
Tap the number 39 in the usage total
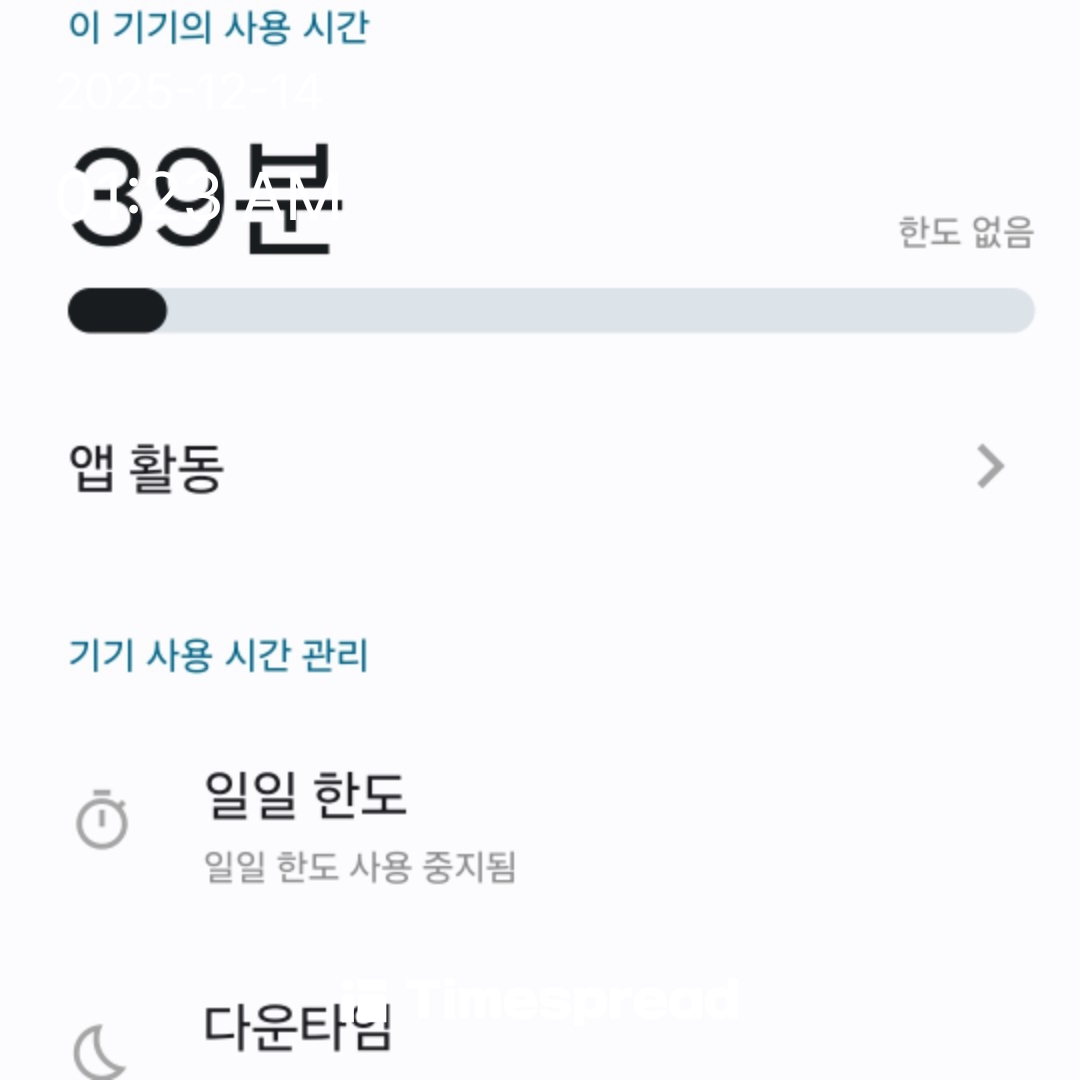[145, 197]
